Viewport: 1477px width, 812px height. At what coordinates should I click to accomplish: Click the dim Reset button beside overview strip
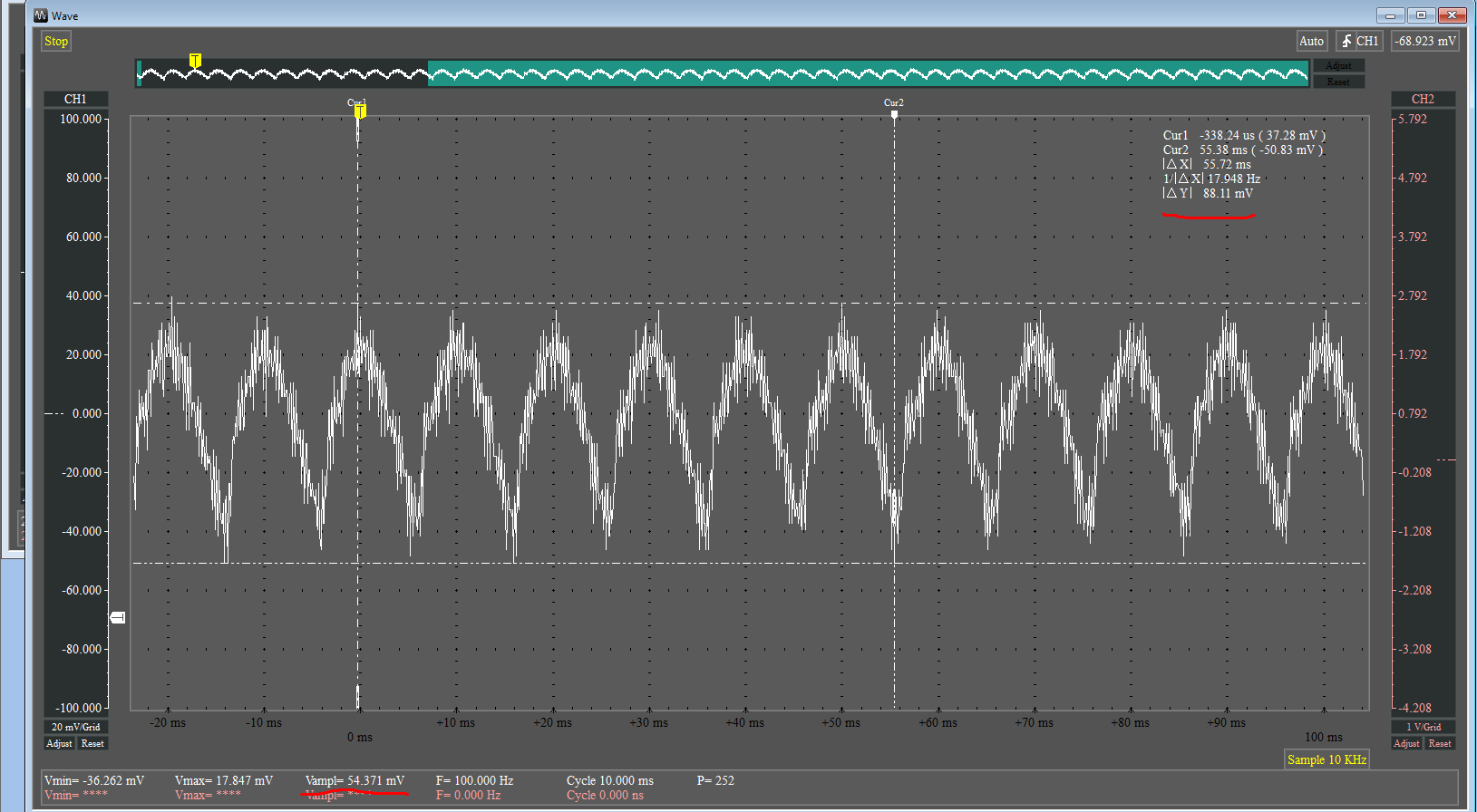pos(1338,82)
